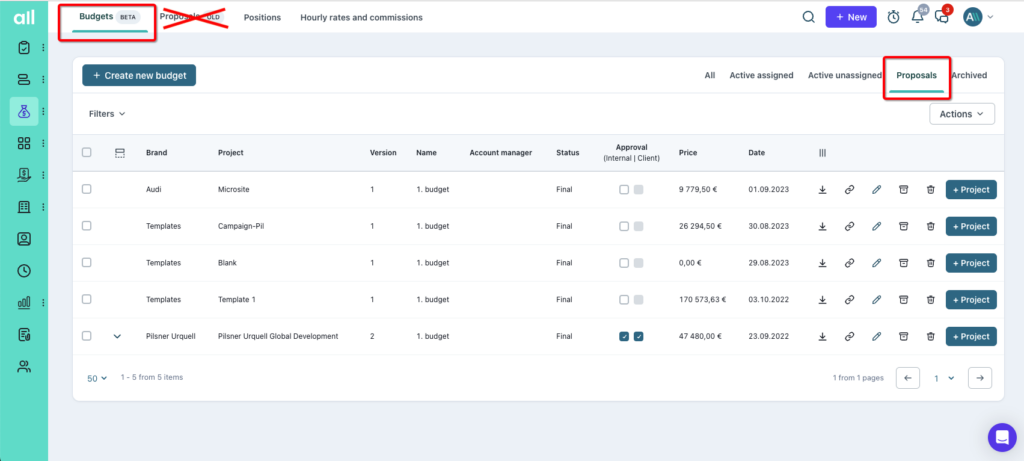Screen dimensions: 1024x461
Task: Go to the next page arrow
Action: pyautogui.click(x=980, y=378)
